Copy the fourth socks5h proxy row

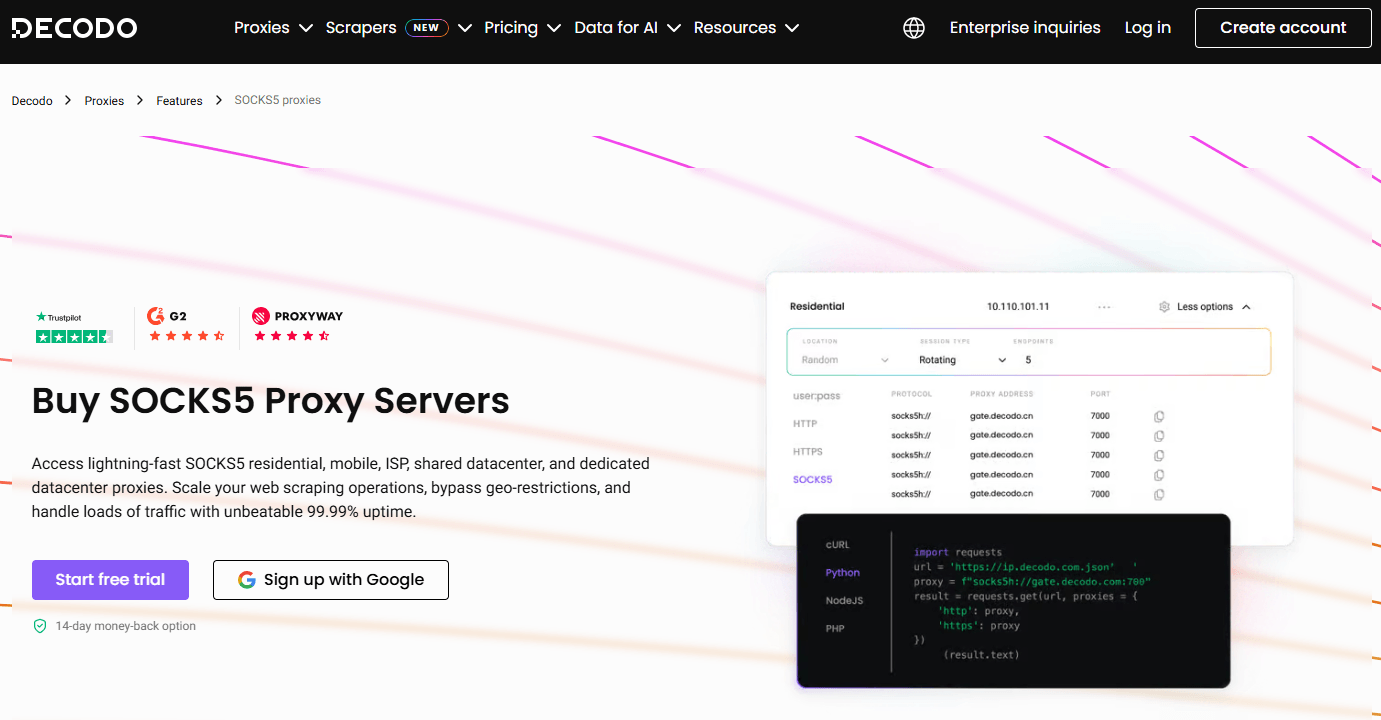1159,475
